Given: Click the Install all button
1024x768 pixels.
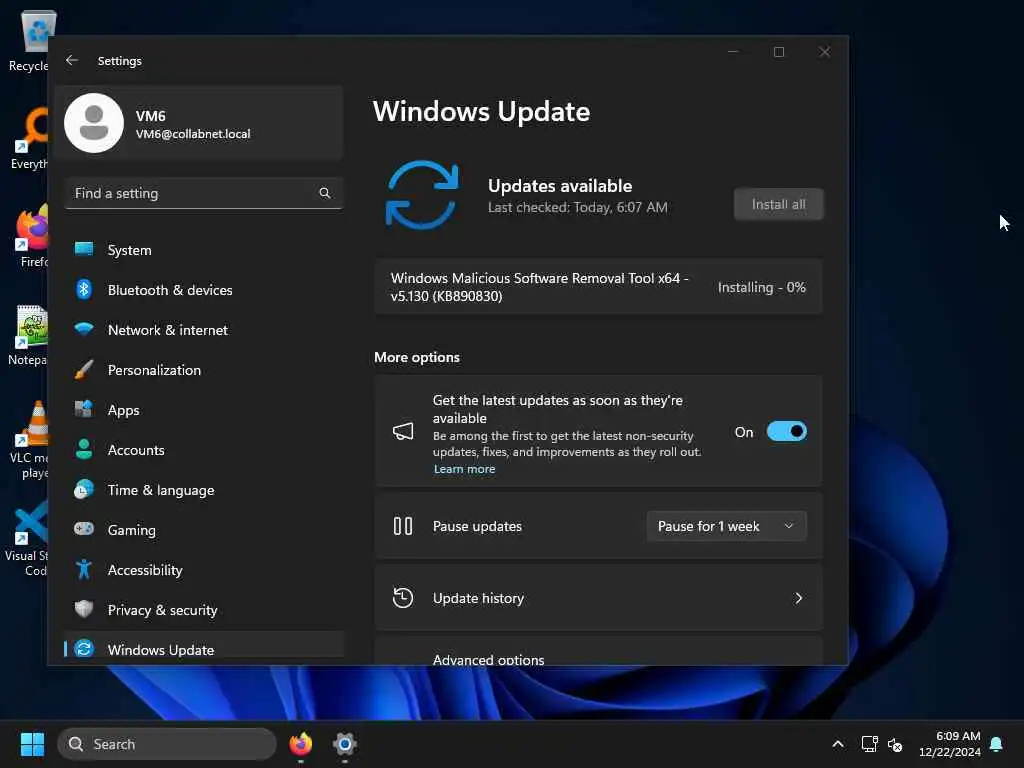Looking at the screenshot, I should 778,204.
